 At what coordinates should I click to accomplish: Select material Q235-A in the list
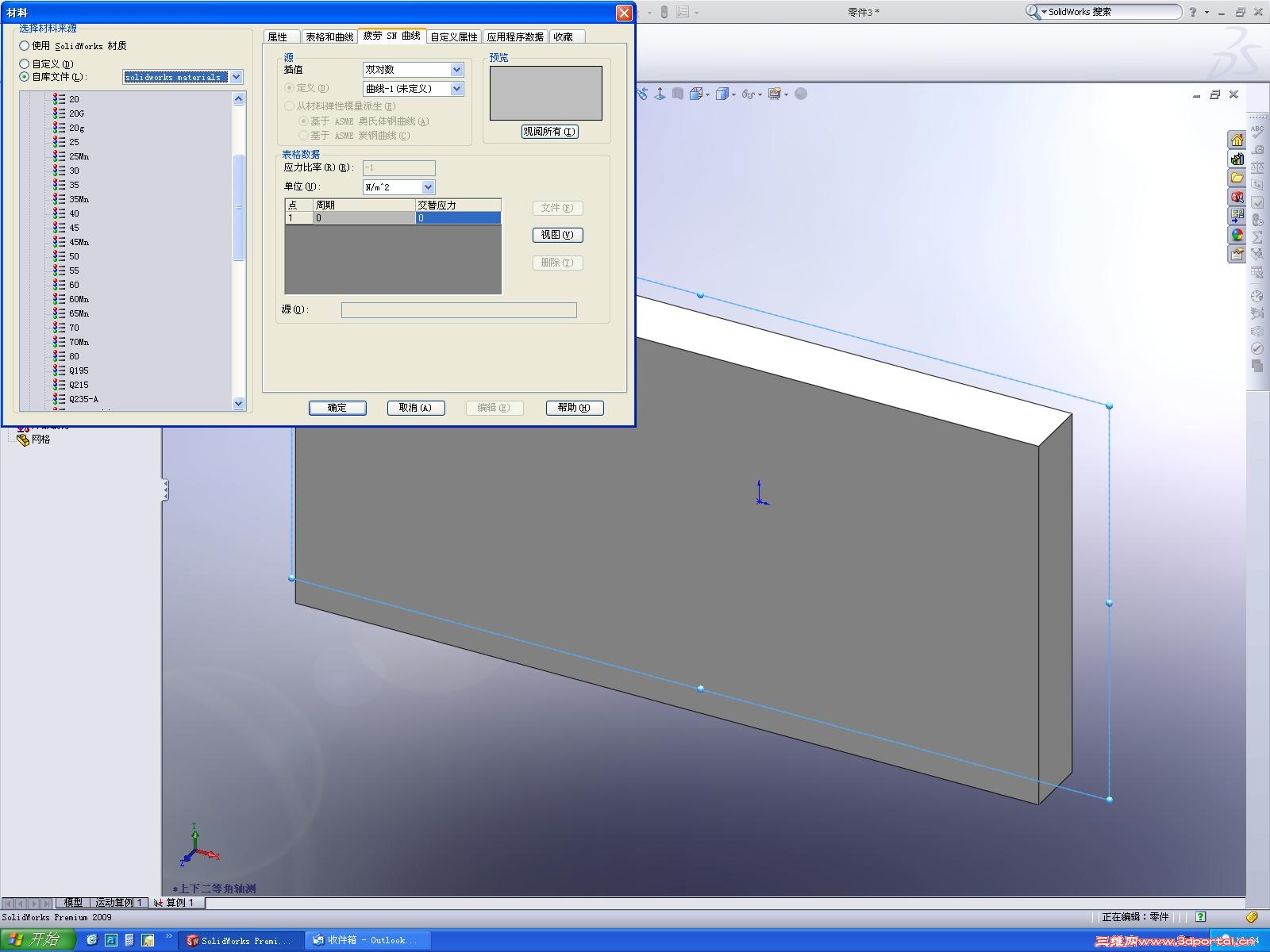point(83,399)
